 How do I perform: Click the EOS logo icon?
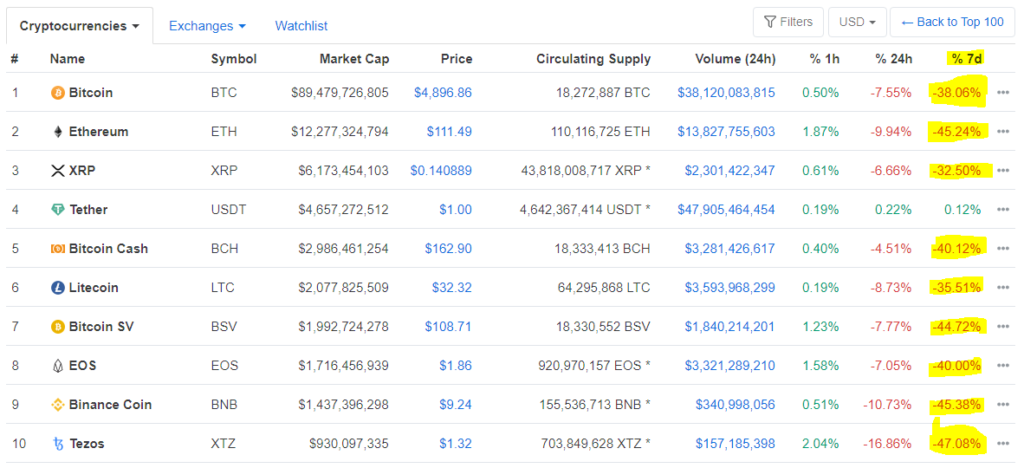57,366
